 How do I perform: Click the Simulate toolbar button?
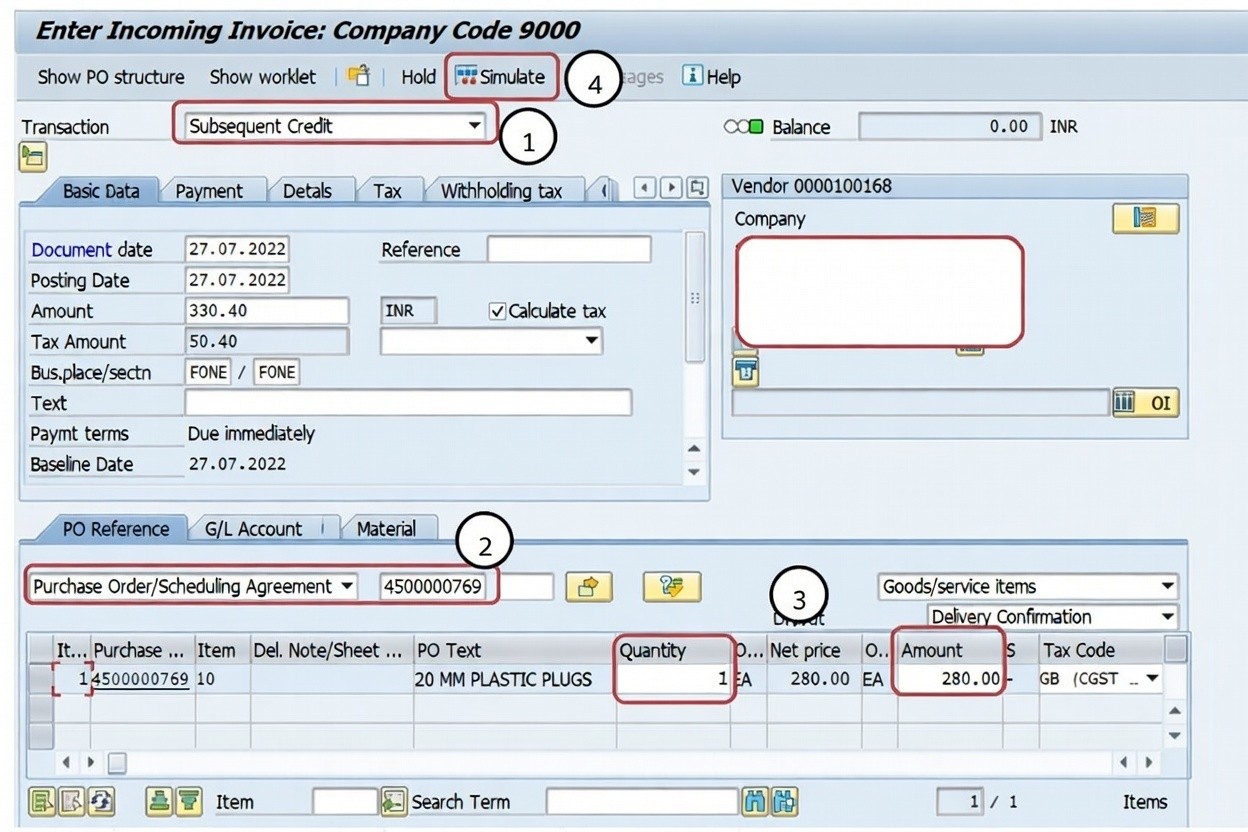[x=501, y=77]
